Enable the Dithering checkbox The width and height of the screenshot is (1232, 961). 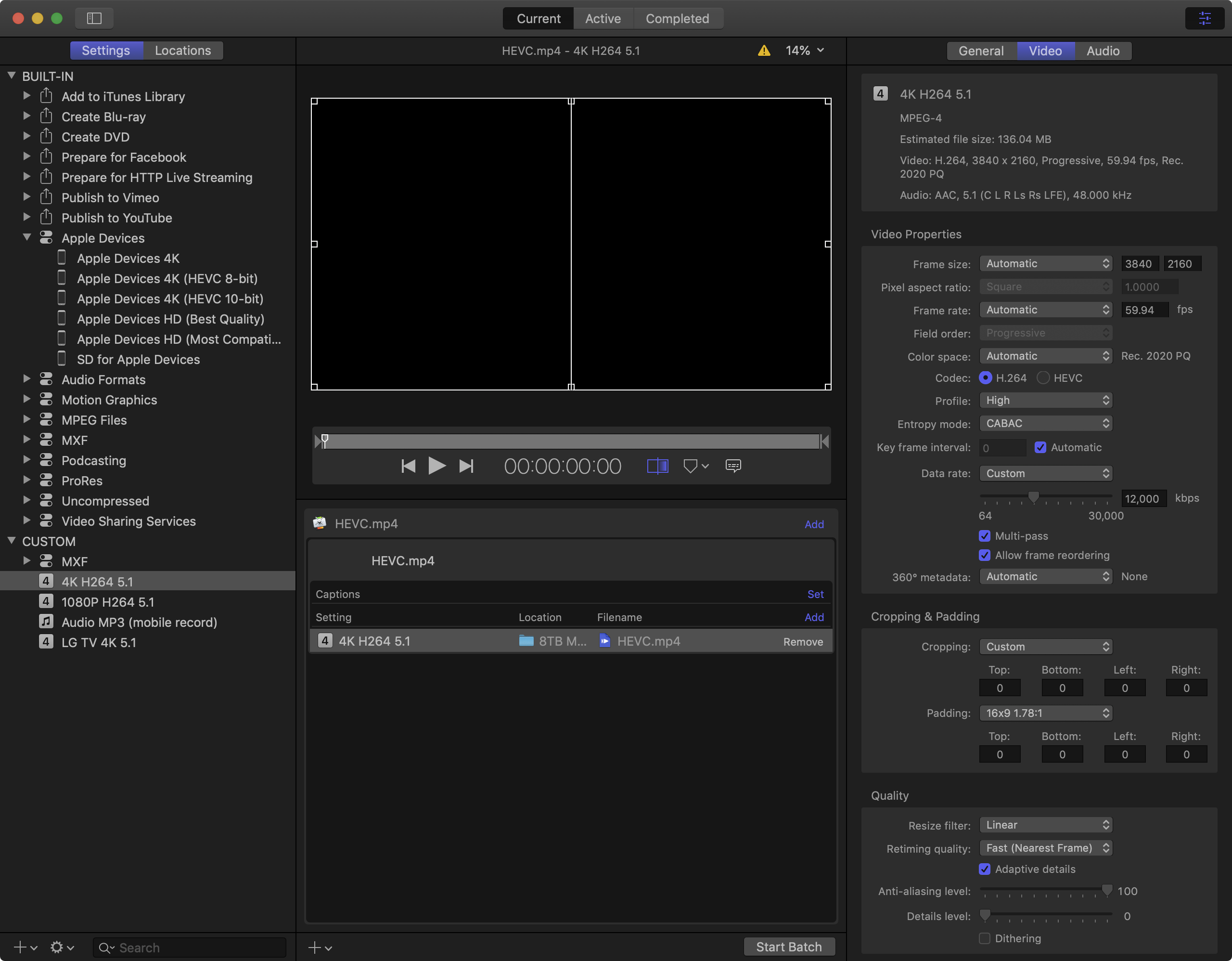(x=984, y=938)
